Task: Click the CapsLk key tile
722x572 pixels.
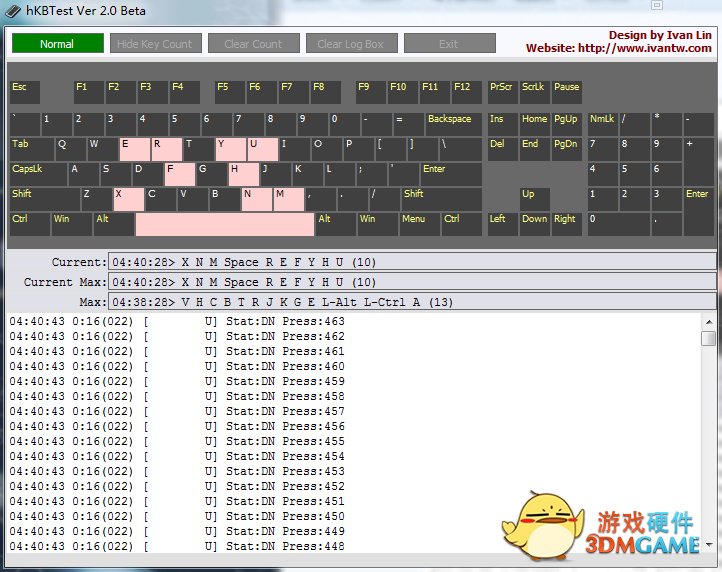Action: [x=38, y=174]
